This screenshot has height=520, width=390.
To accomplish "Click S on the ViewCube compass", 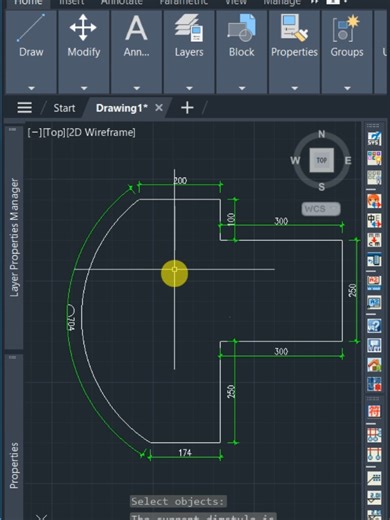I will (321, 187).
